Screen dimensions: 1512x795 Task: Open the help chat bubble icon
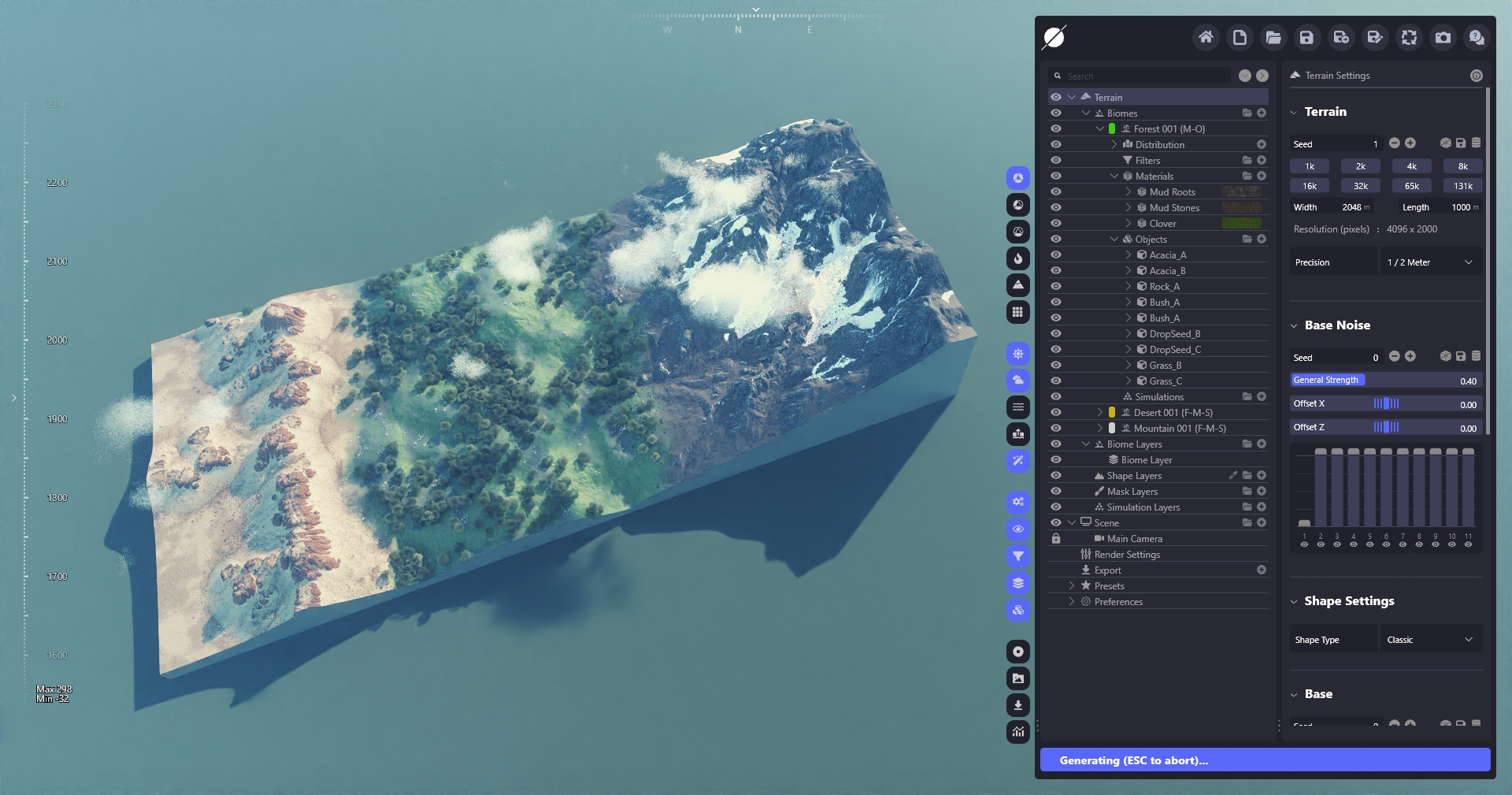(1477, 37)
